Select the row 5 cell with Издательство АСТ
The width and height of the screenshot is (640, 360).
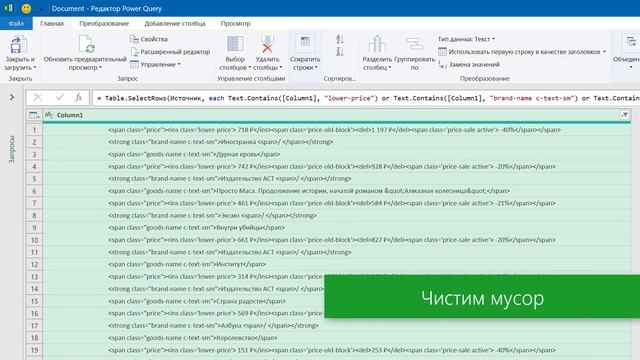337,179
